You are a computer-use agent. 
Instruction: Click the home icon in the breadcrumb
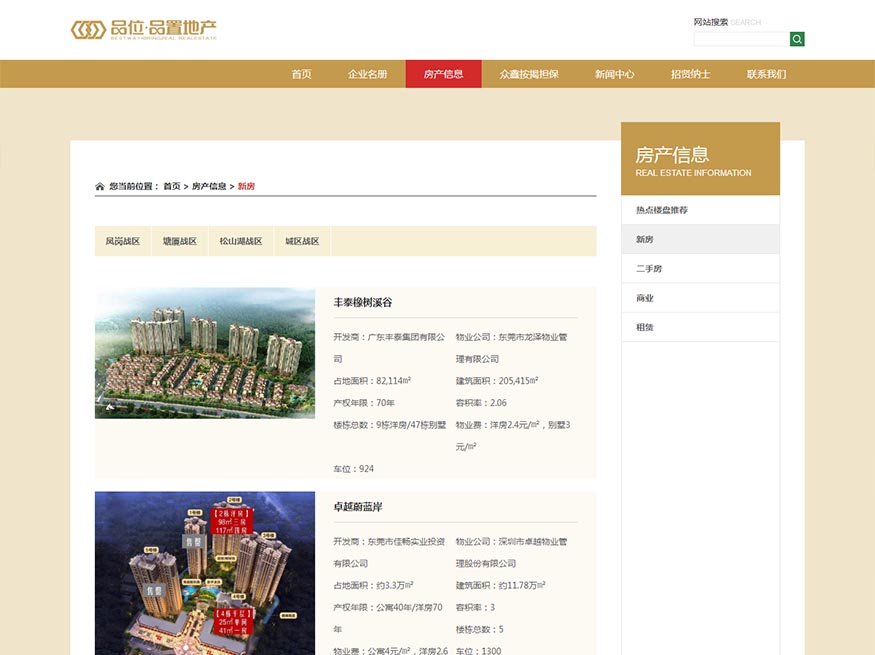[100, 186]
